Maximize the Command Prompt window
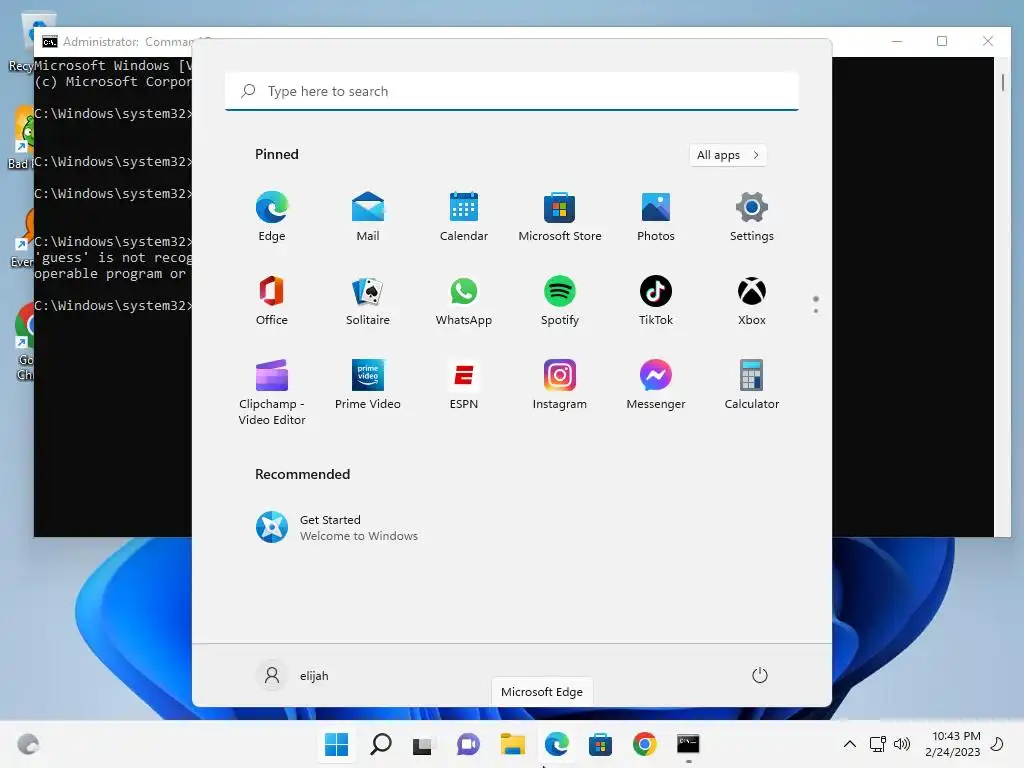 pyautogui.click(x=942, y=41)
